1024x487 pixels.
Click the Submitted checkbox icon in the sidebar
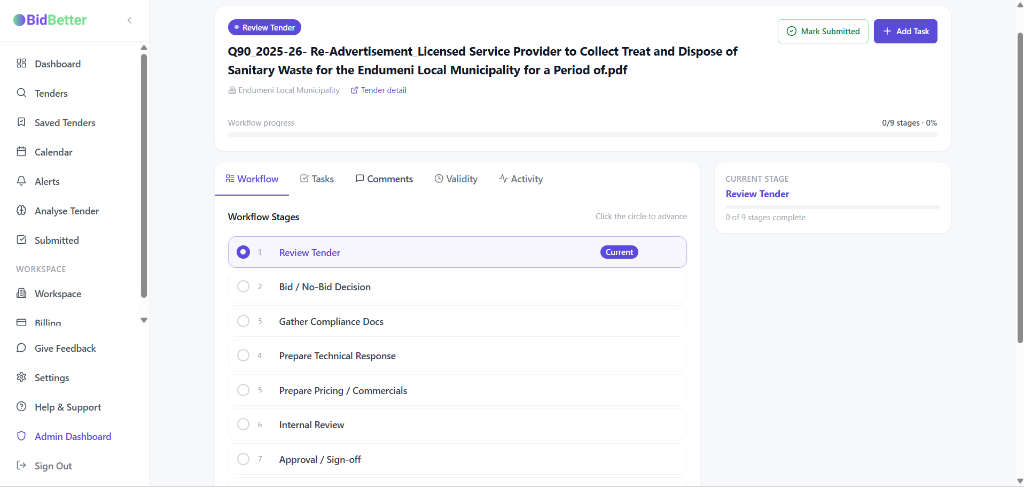[x=22, y=240]
